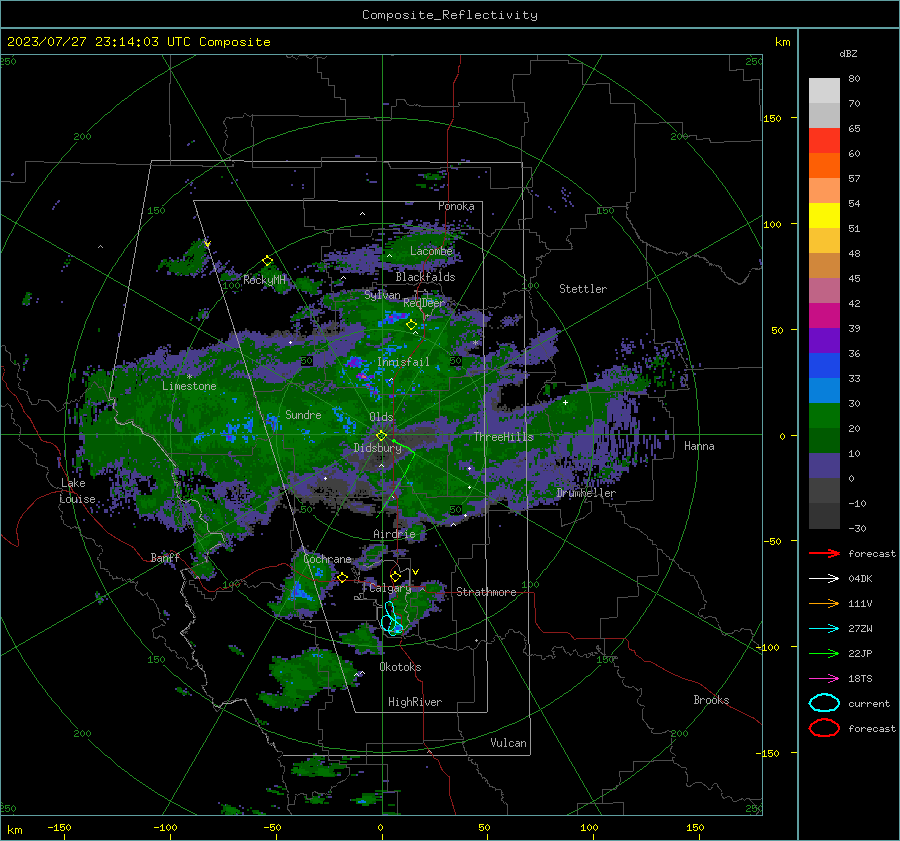Click the Sundre label

[x=303, y=414]
